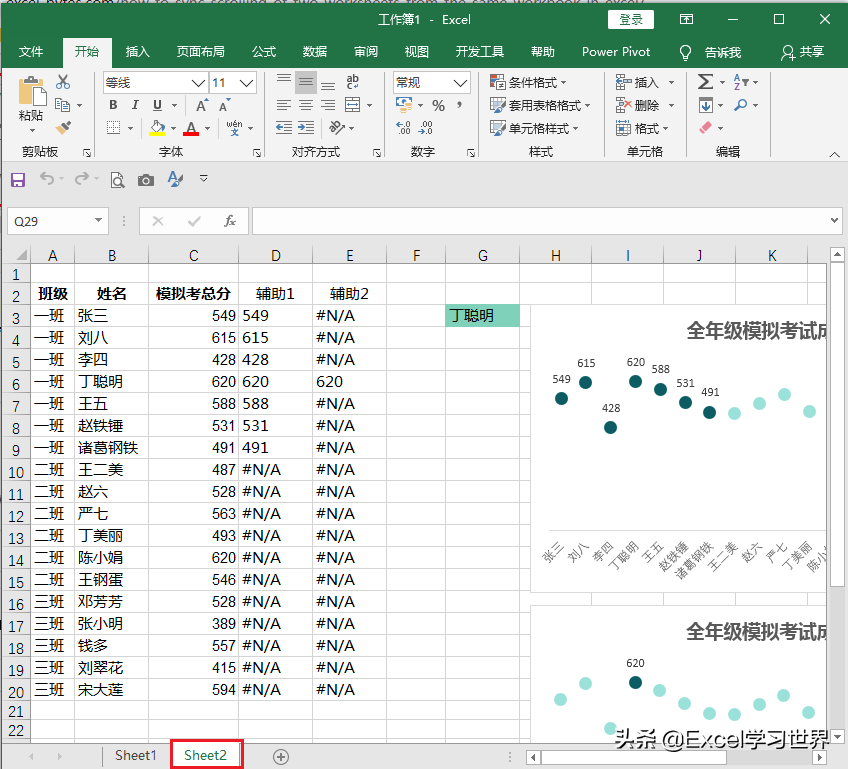The image size is (848, 769).
Task: Toggle middle vertical alignment
Action: pyautogui.click(x=306, y=82)
